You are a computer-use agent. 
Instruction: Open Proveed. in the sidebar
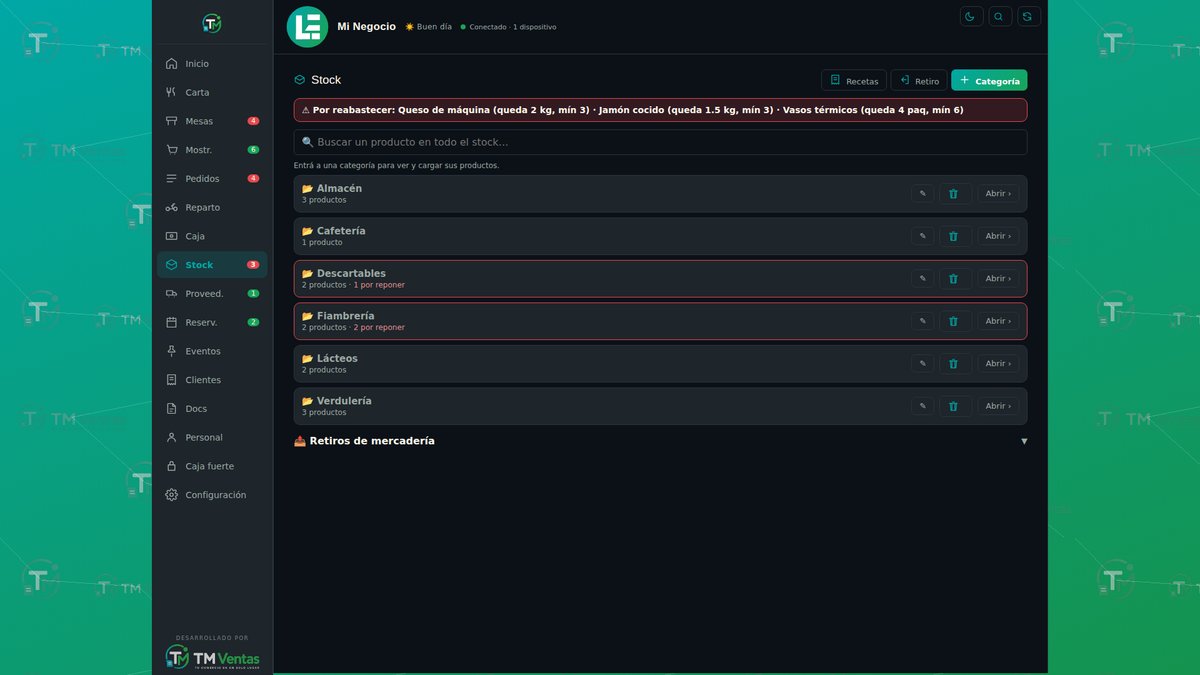click(212, 294)
